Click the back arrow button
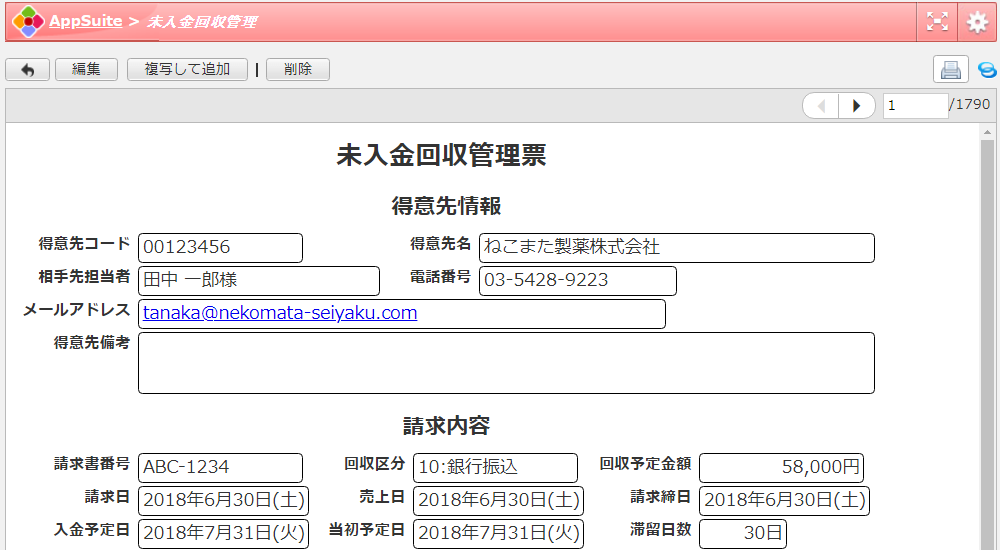 [x=27, y=69]
